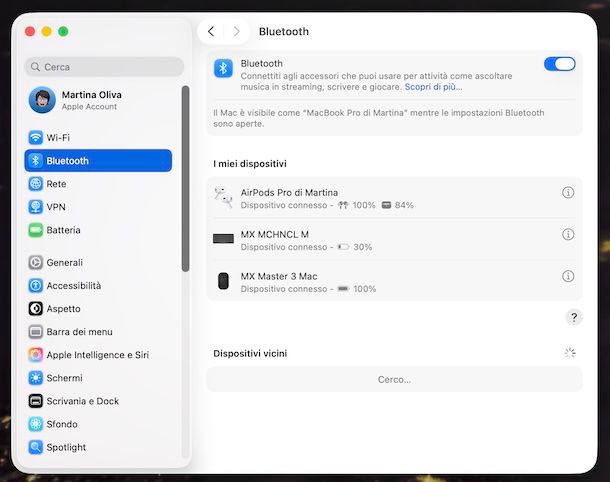Click the MX MCHNCL M keyboard icon
This screenshot has height=482, width=610.
click(223, 238)
